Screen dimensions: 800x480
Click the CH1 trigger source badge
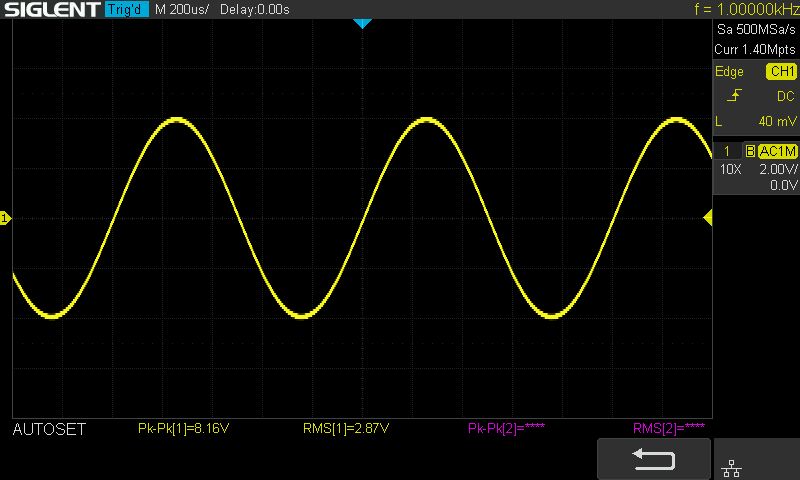coord(782,71)
